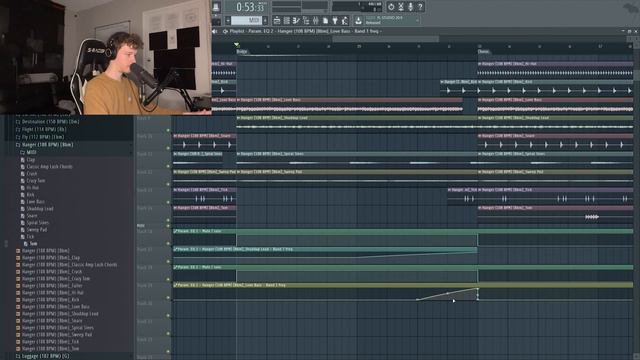Toggle the mute dot on Track 16
640x360 pixels.
coord(168,244)
